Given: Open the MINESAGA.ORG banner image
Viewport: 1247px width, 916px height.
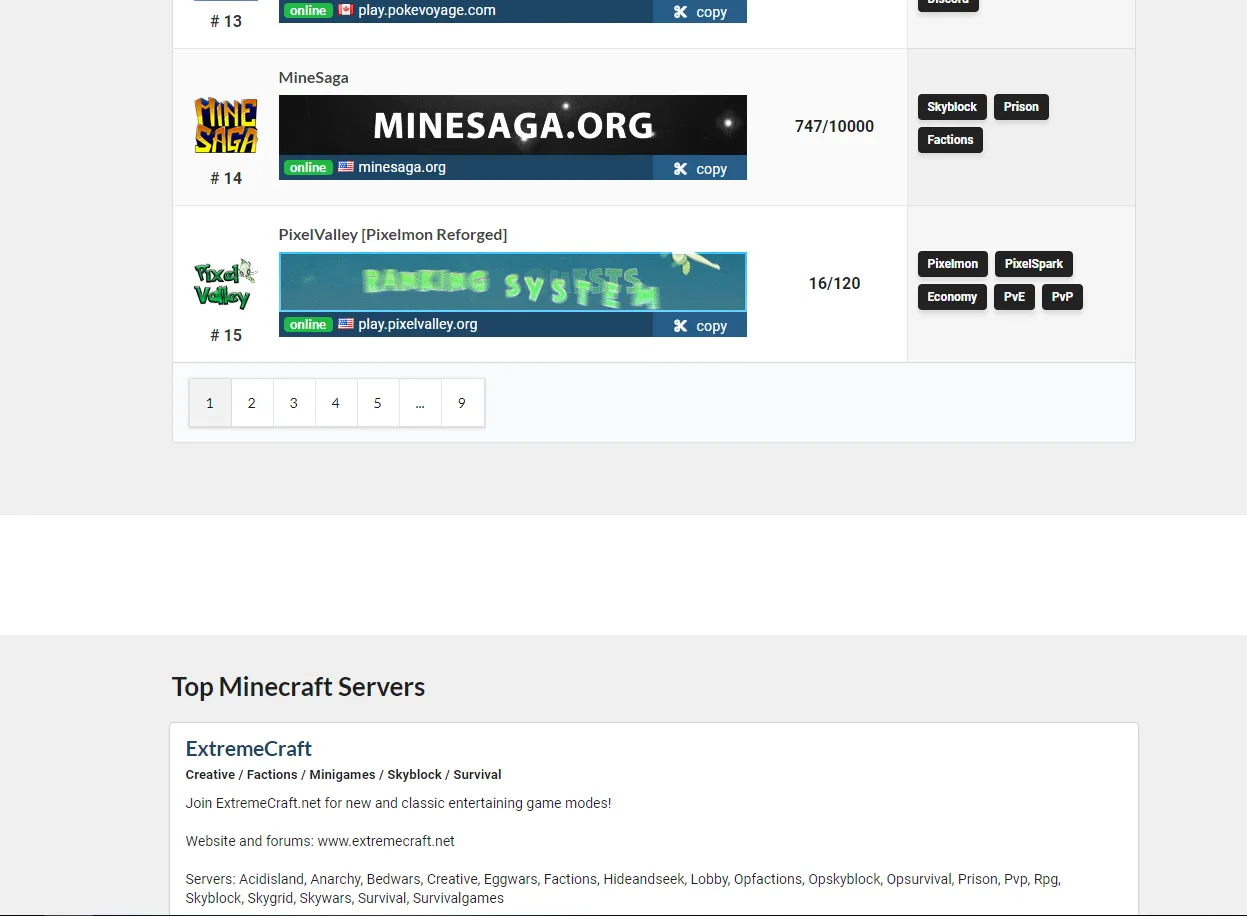Looking at the screenshot, I should tap(513, 125).
